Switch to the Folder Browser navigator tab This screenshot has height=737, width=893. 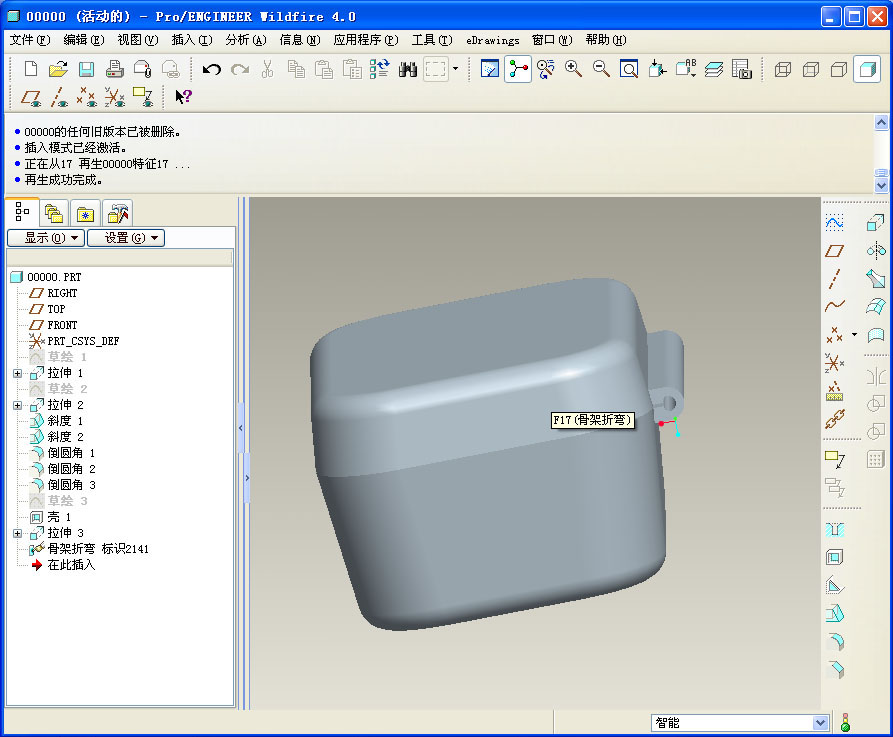(x=54, y=214)
